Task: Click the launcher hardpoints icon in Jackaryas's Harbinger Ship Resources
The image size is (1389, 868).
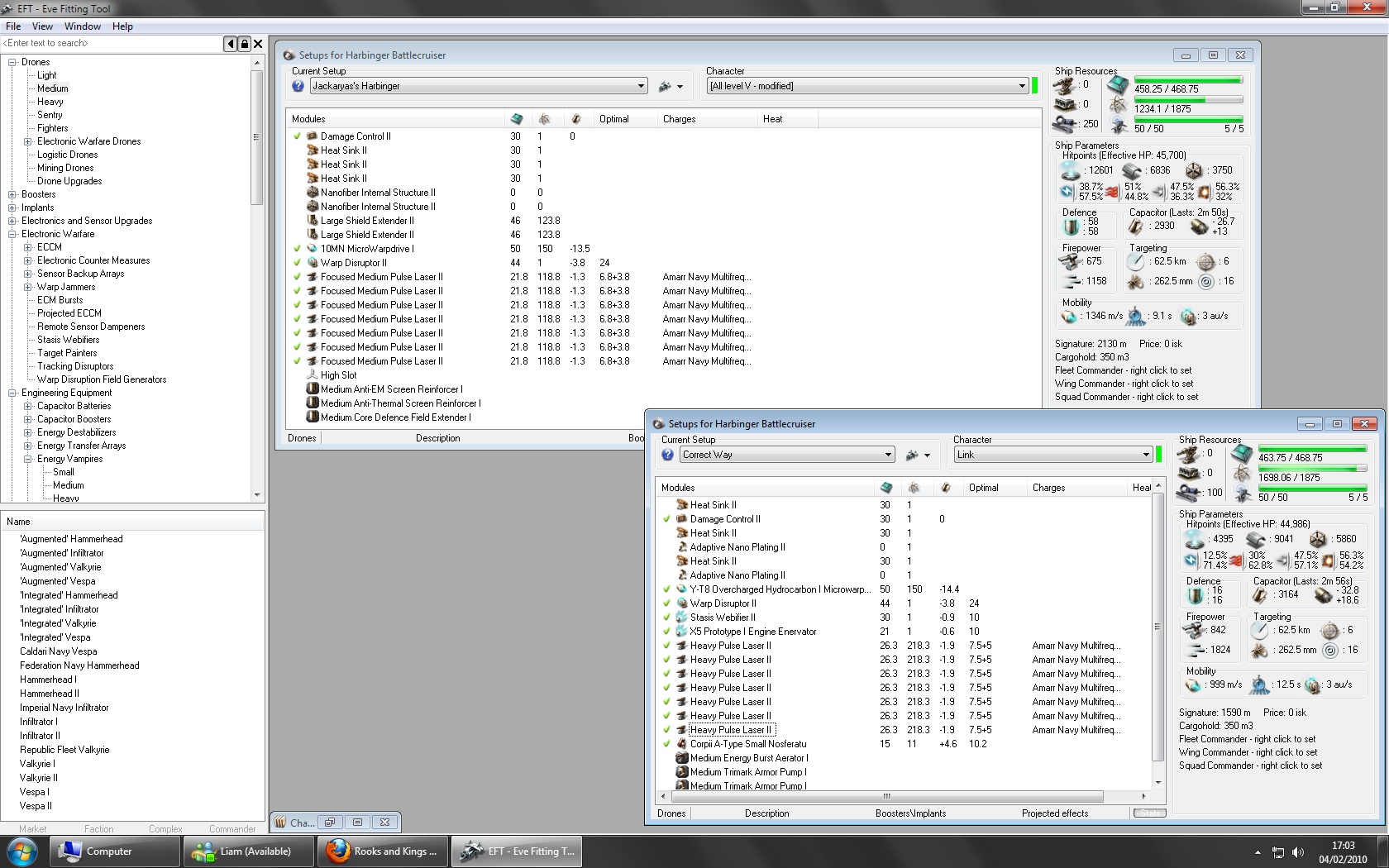Action: pyautogui.click(x=1064, y=105)
